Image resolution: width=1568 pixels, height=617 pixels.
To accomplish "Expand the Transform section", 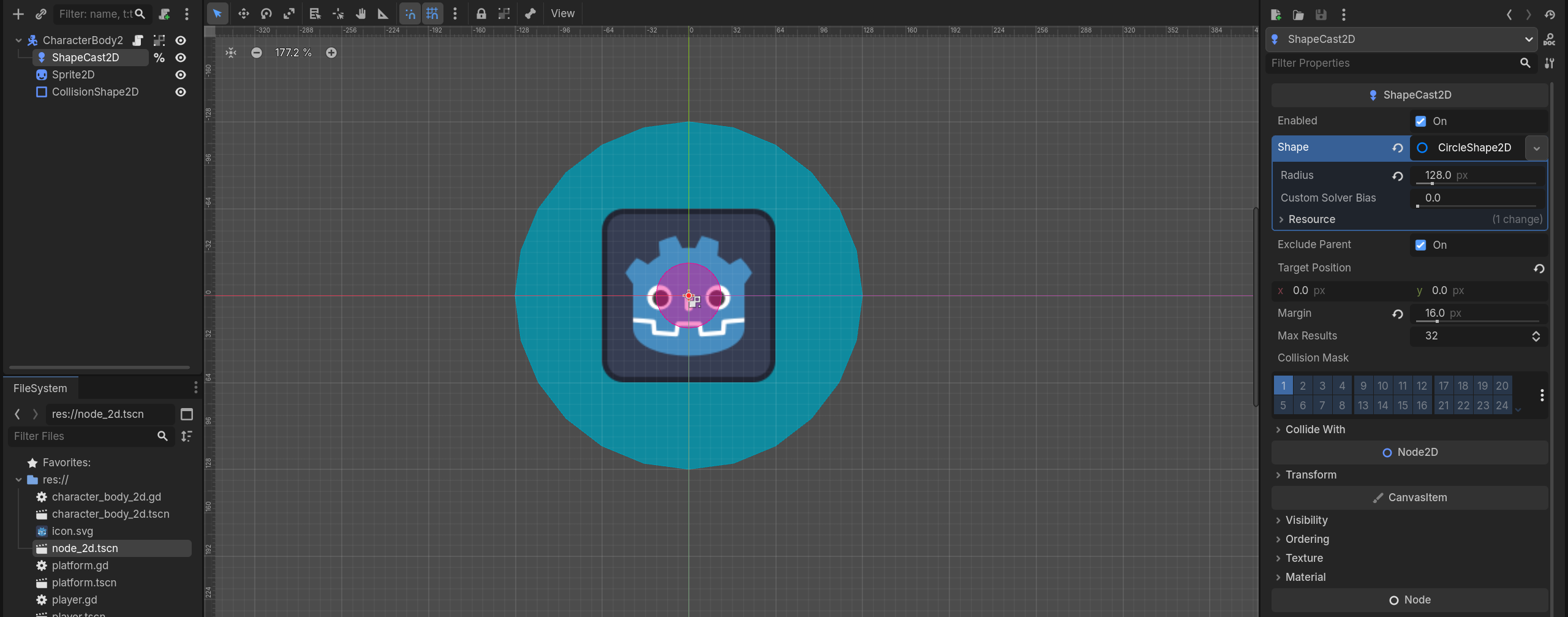I will [x=1310, y=475].
